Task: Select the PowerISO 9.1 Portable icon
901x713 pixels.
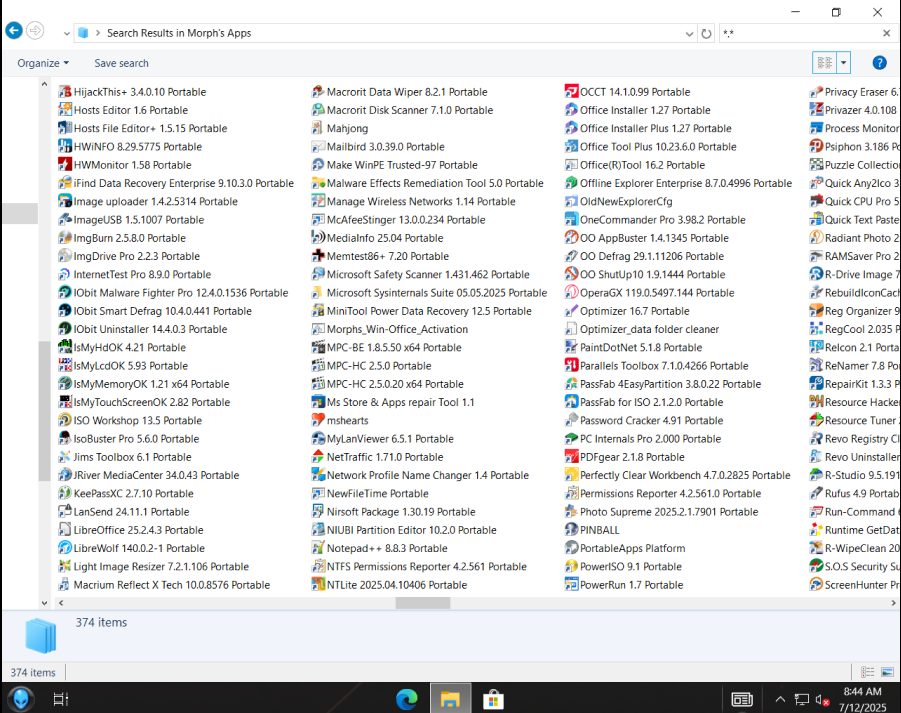Action: click(571, 566)
